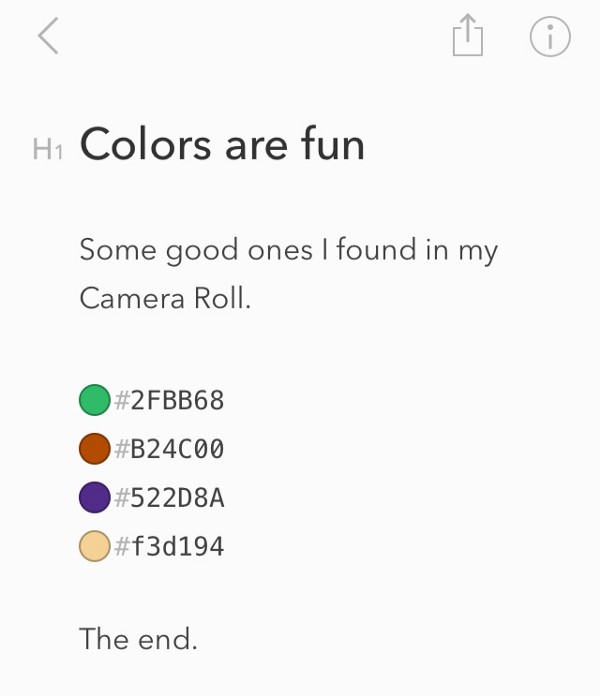
Task: Click the "Colors are fun" heading
Action: [222, 145]
